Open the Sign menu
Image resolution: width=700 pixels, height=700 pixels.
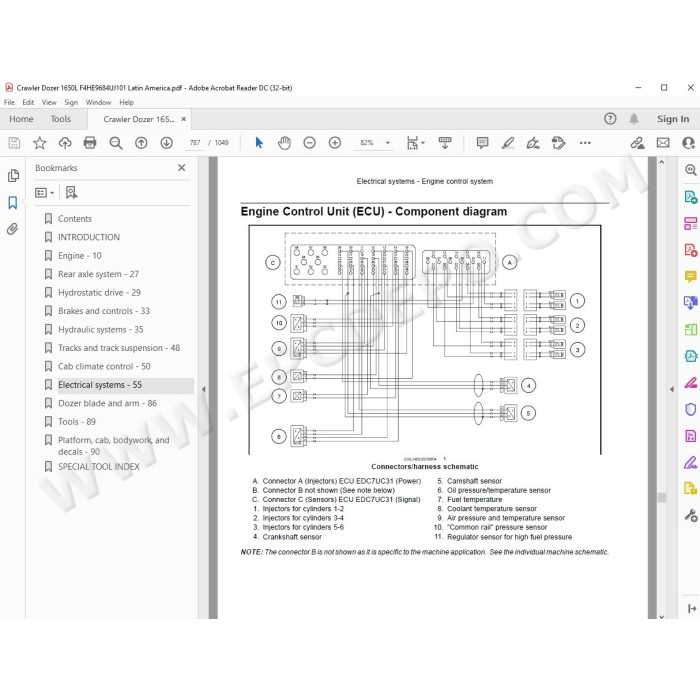tap(71, 102)
